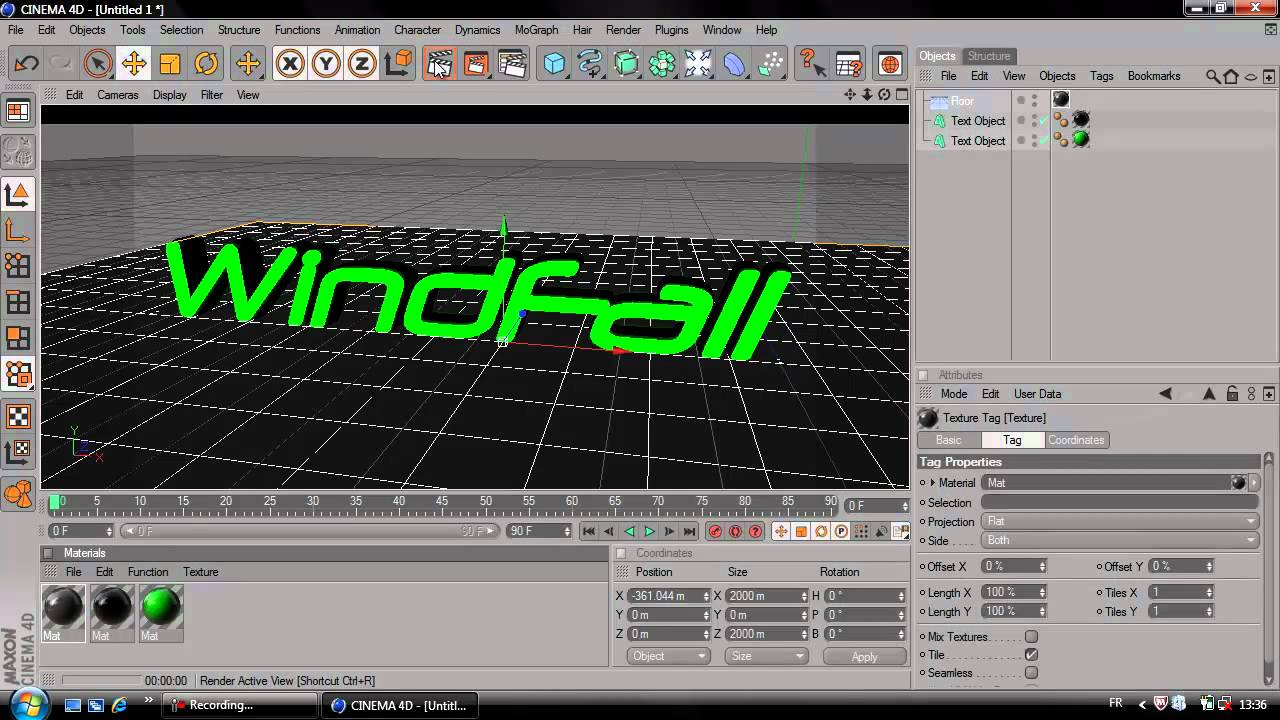Select the Rotate tool
The height and width of the screenshot is (720, 1280).
pos(205,65)
